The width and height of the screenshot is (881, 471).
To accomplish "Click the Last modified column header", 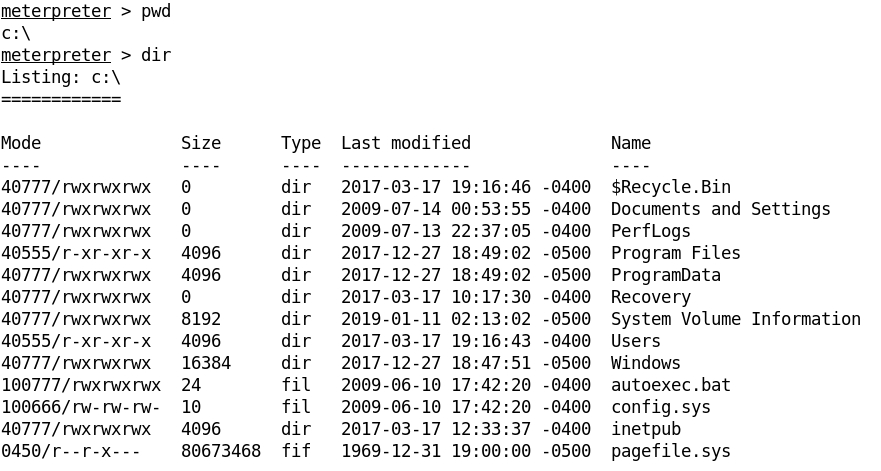I will click(405, 143).
